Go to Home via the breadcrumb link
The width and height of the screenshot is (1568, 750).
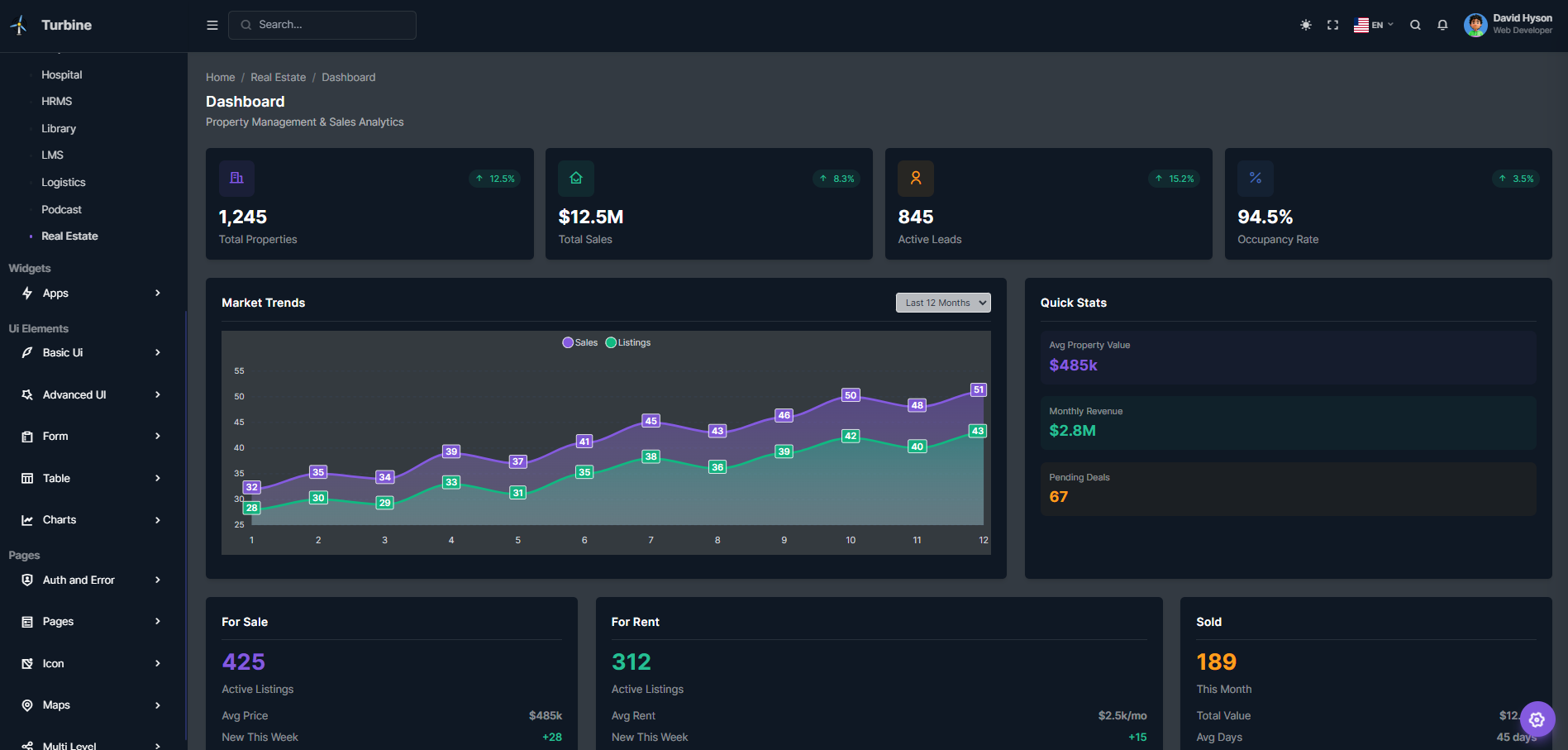[x=220, y=77]
